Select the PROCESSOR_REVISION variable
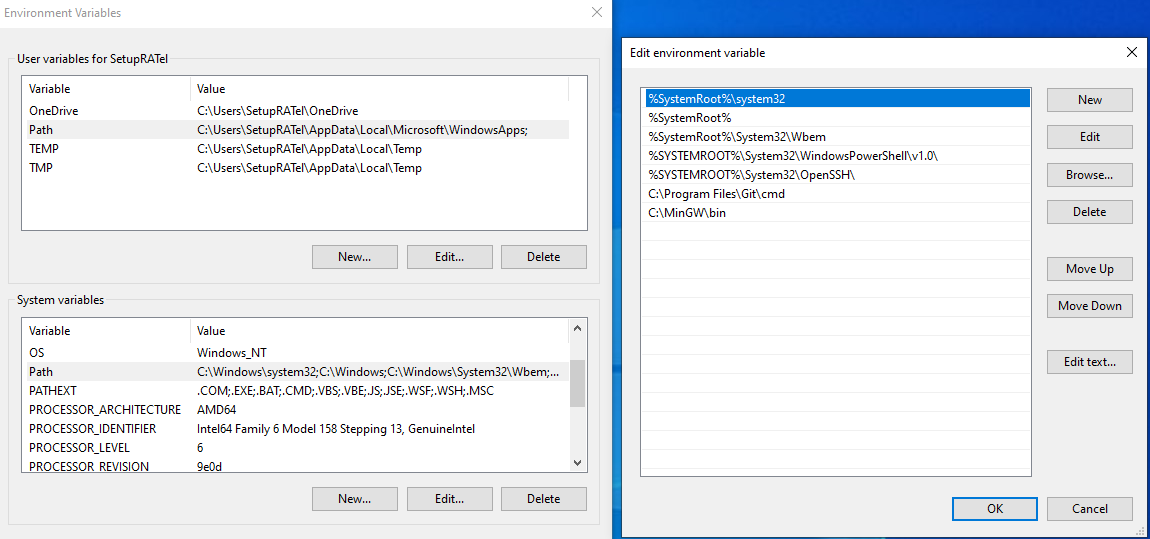The image size is (1150, 539). tap(296, 466)
